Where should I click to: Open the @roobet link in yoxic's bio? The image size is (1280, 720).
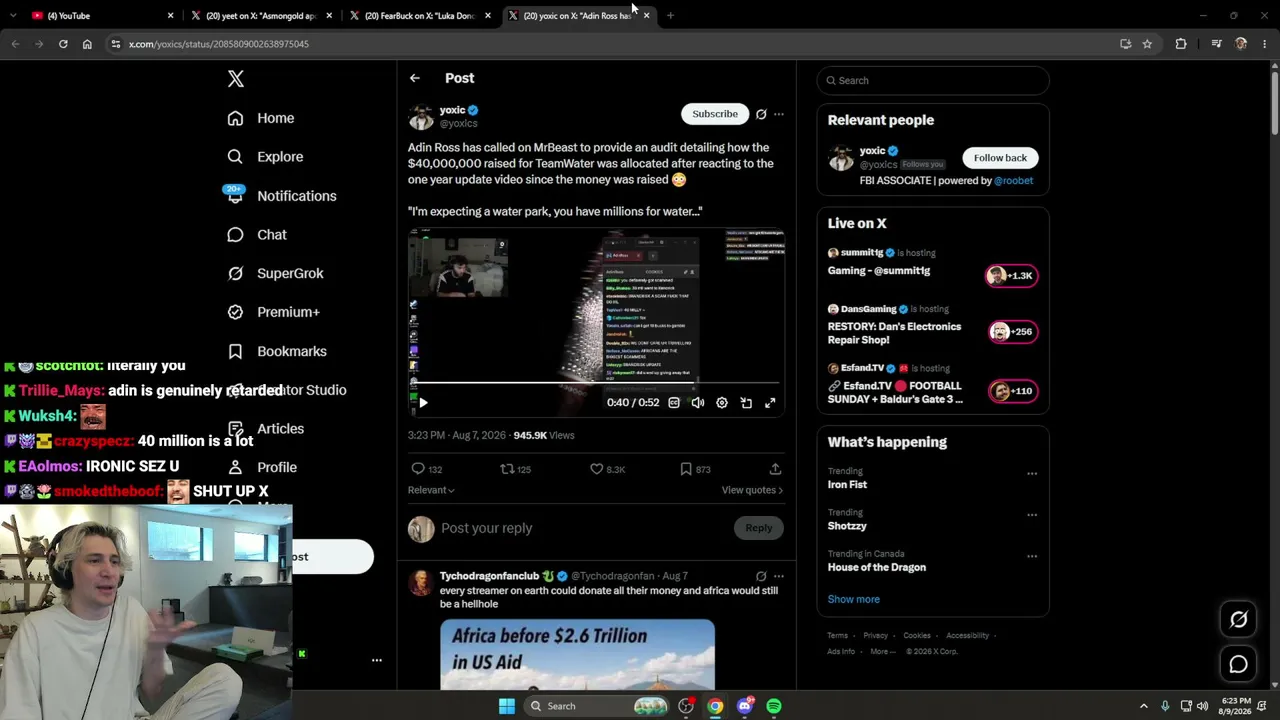1013,181
